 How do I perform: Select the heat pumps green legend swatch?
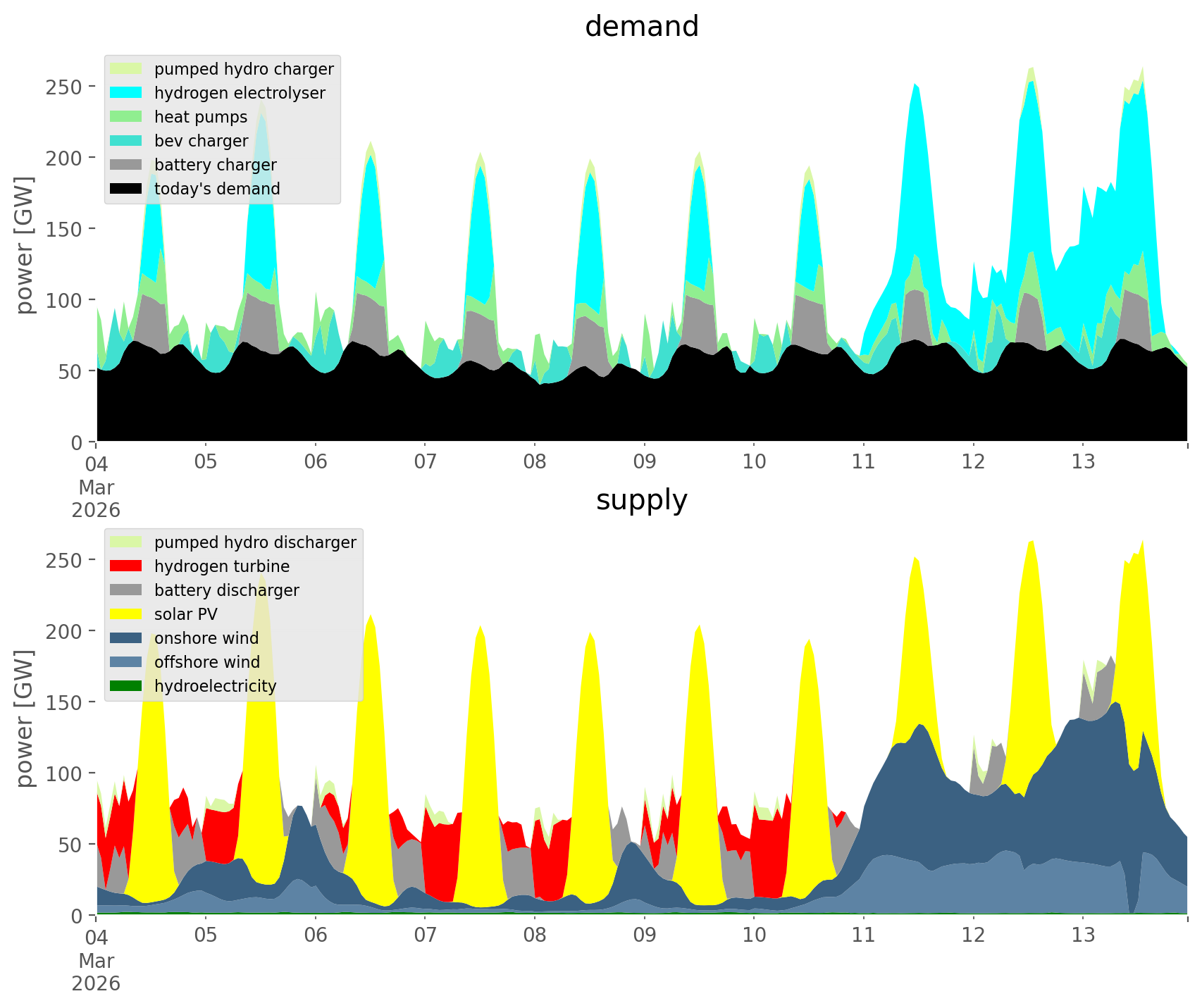126,117
